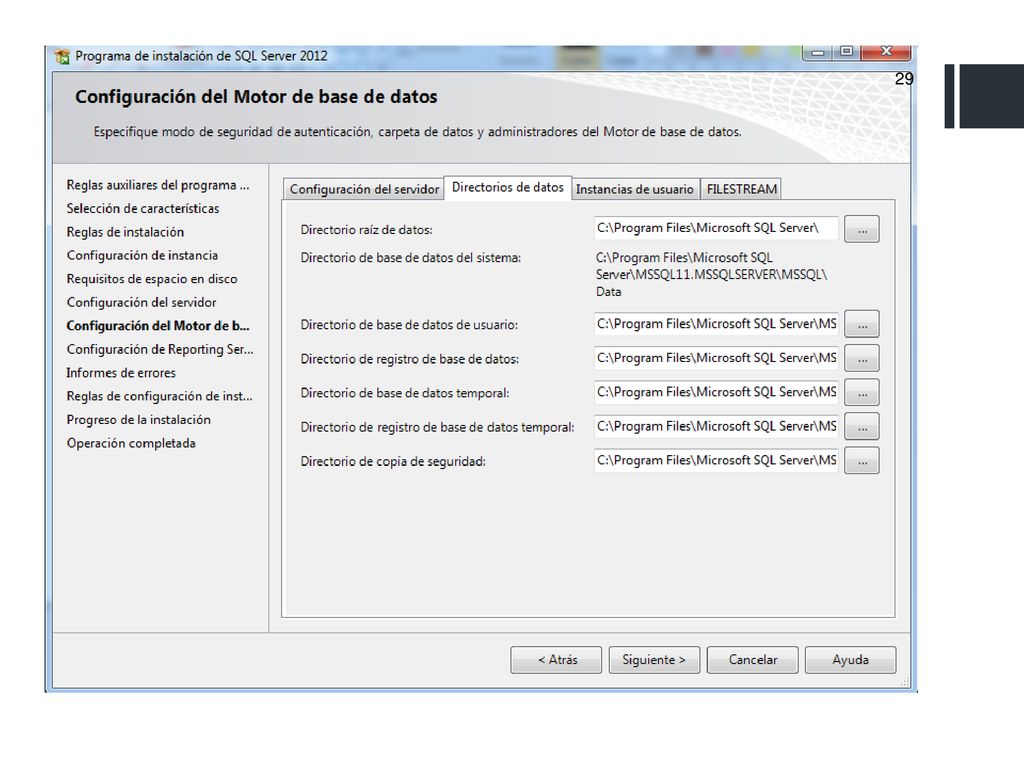Select Informes de errores step
Viewport: 1024px width, 768px height.
[121, 374]
